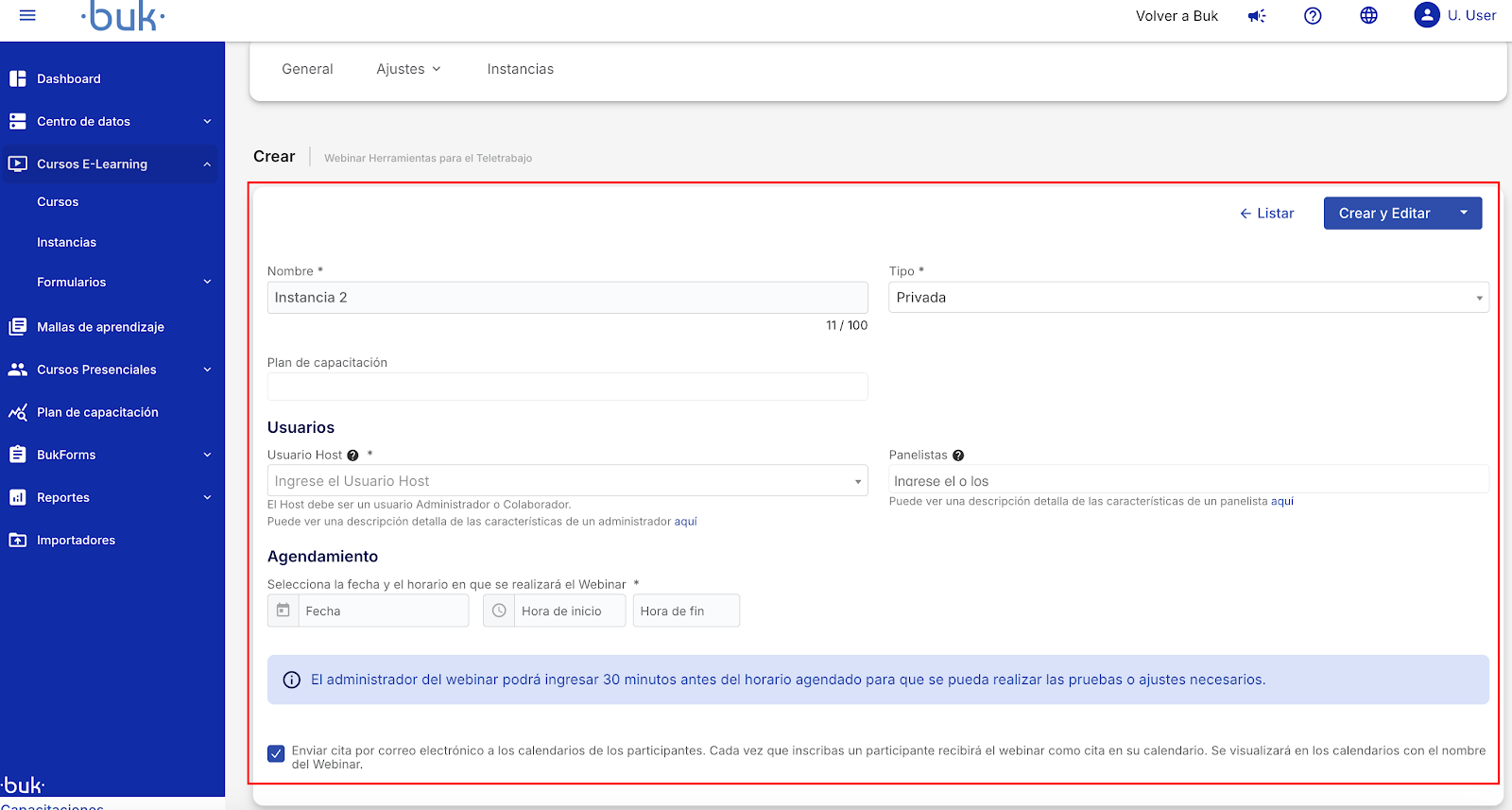Switch to the Instancias tab
Image resolution: width=1512 pixels, height=810 pixels.
coord(520,69)
